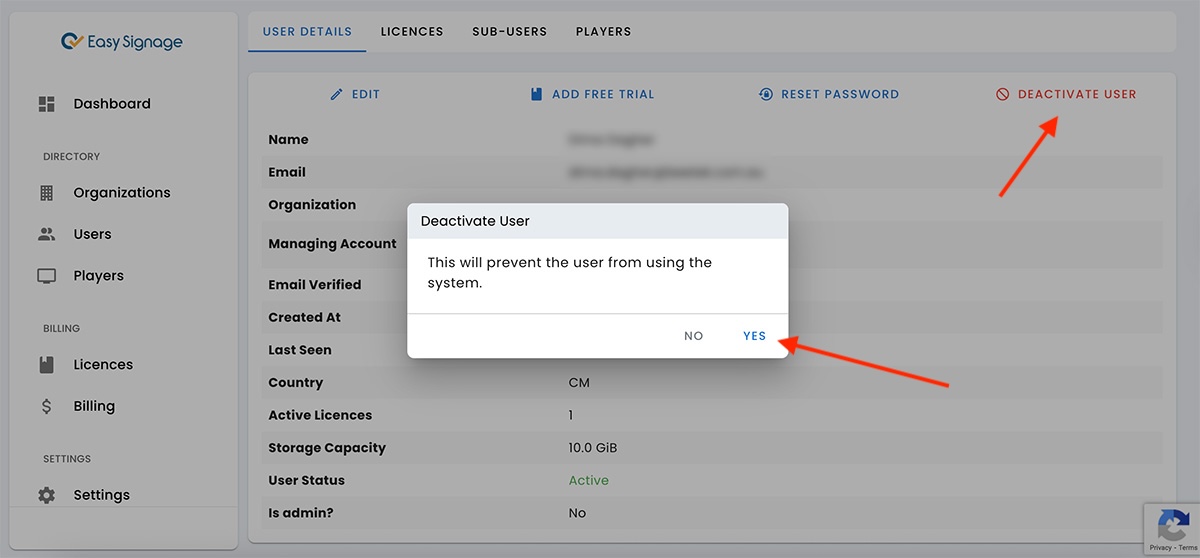Click the Users people icon
Screen dimensions: 1200x558
point(46,234)
